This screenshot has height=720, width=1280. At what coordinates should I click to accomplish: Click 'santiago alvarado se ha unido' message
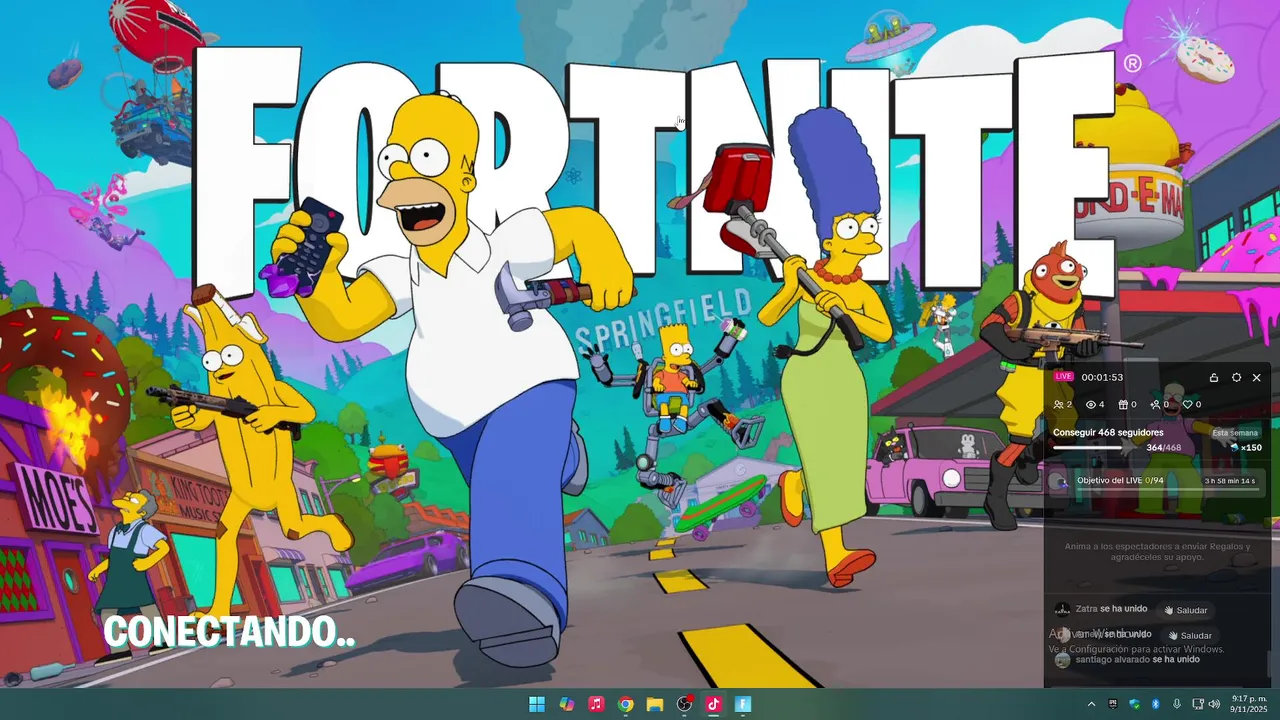(1138, 659)
